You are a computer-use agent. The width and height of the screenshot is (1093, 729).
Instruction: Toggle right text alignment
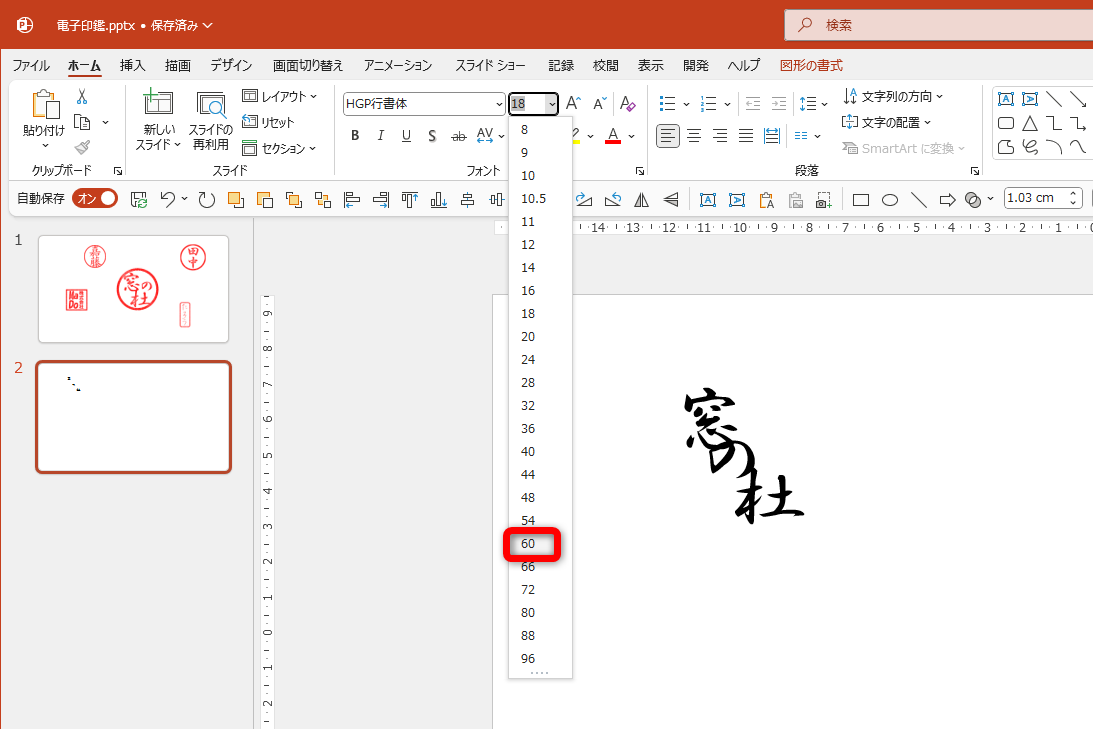coord(719,136)
